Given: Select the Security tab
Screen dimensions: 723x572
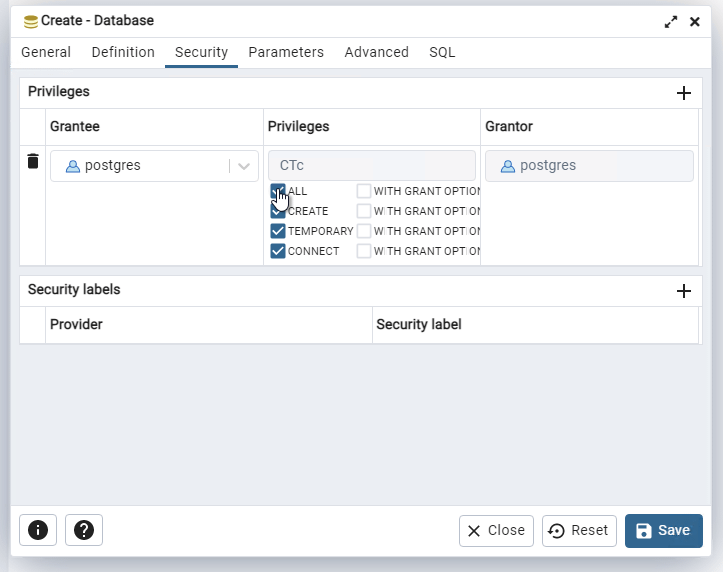Looking at the screenshot, I should click(x=201, y=52).
